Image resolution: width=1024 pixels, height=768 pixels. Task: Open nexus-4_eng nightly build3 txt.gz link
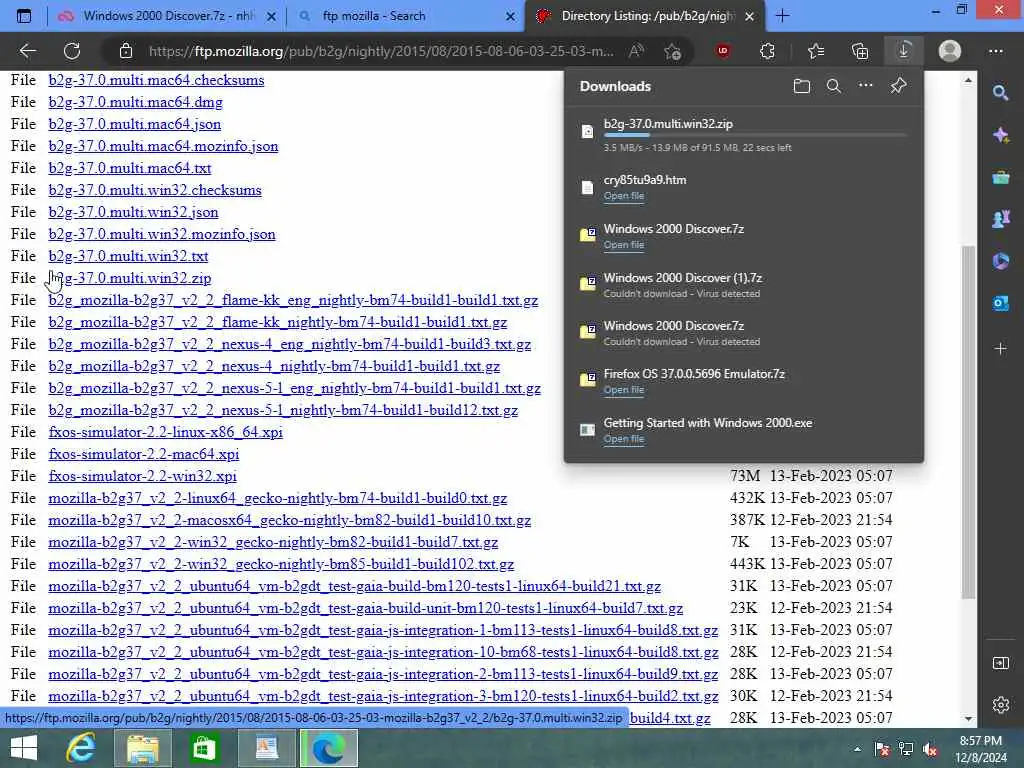tap(289, 344)
